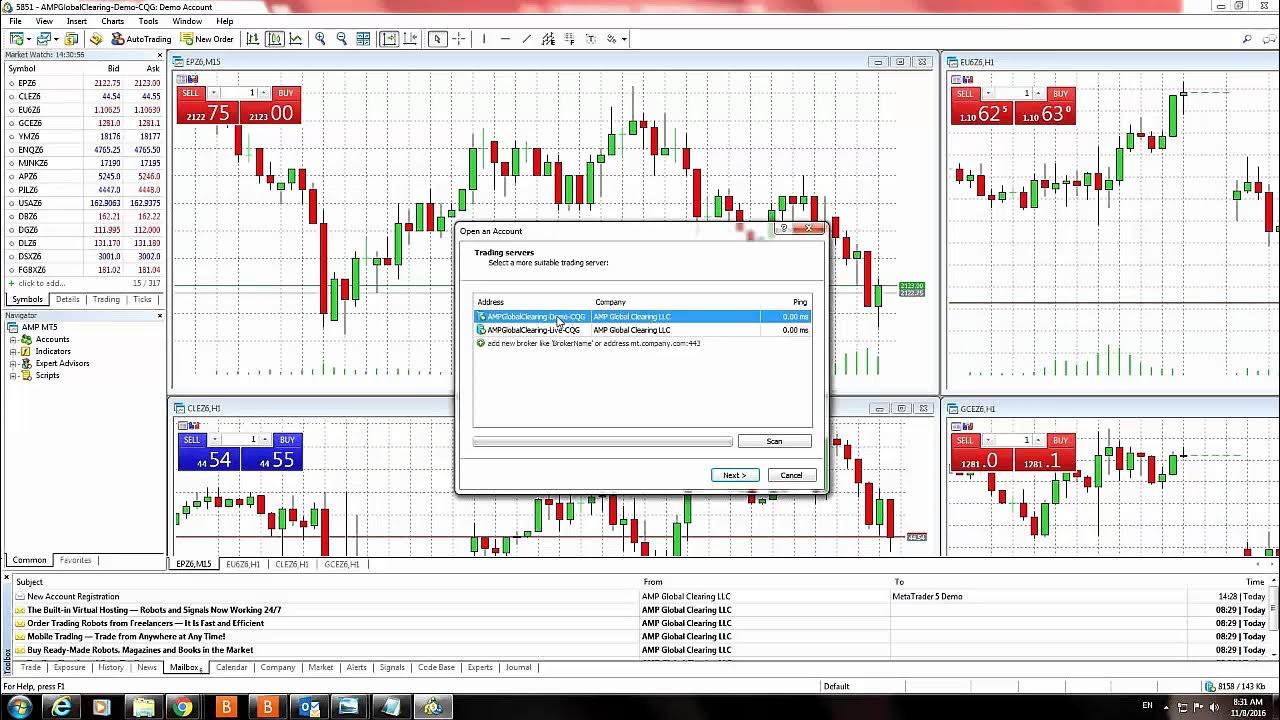This screenshot has height=720, width=1280.
Task: Click the server scan progress bar
Action: (602, 441)
